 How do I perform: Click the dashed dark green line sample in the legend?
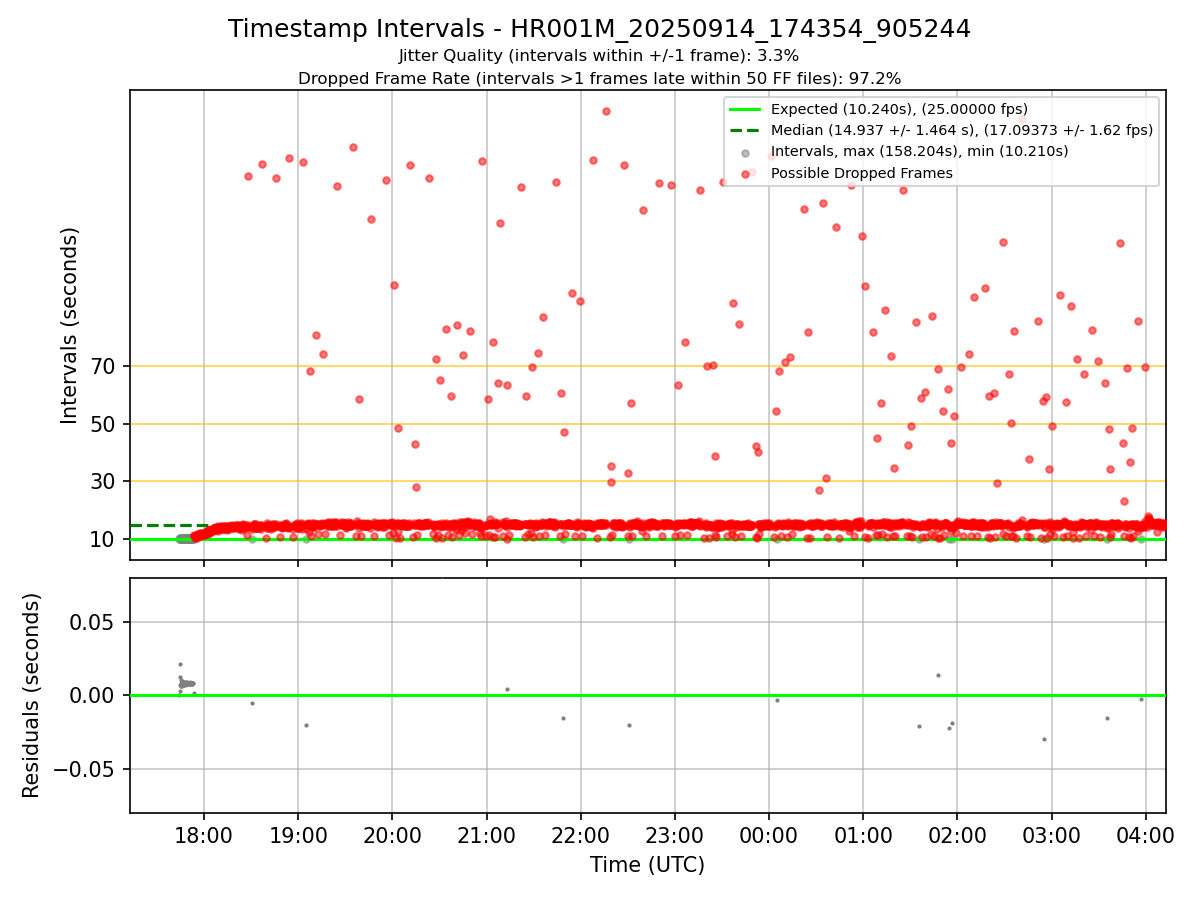coord(745,130)
